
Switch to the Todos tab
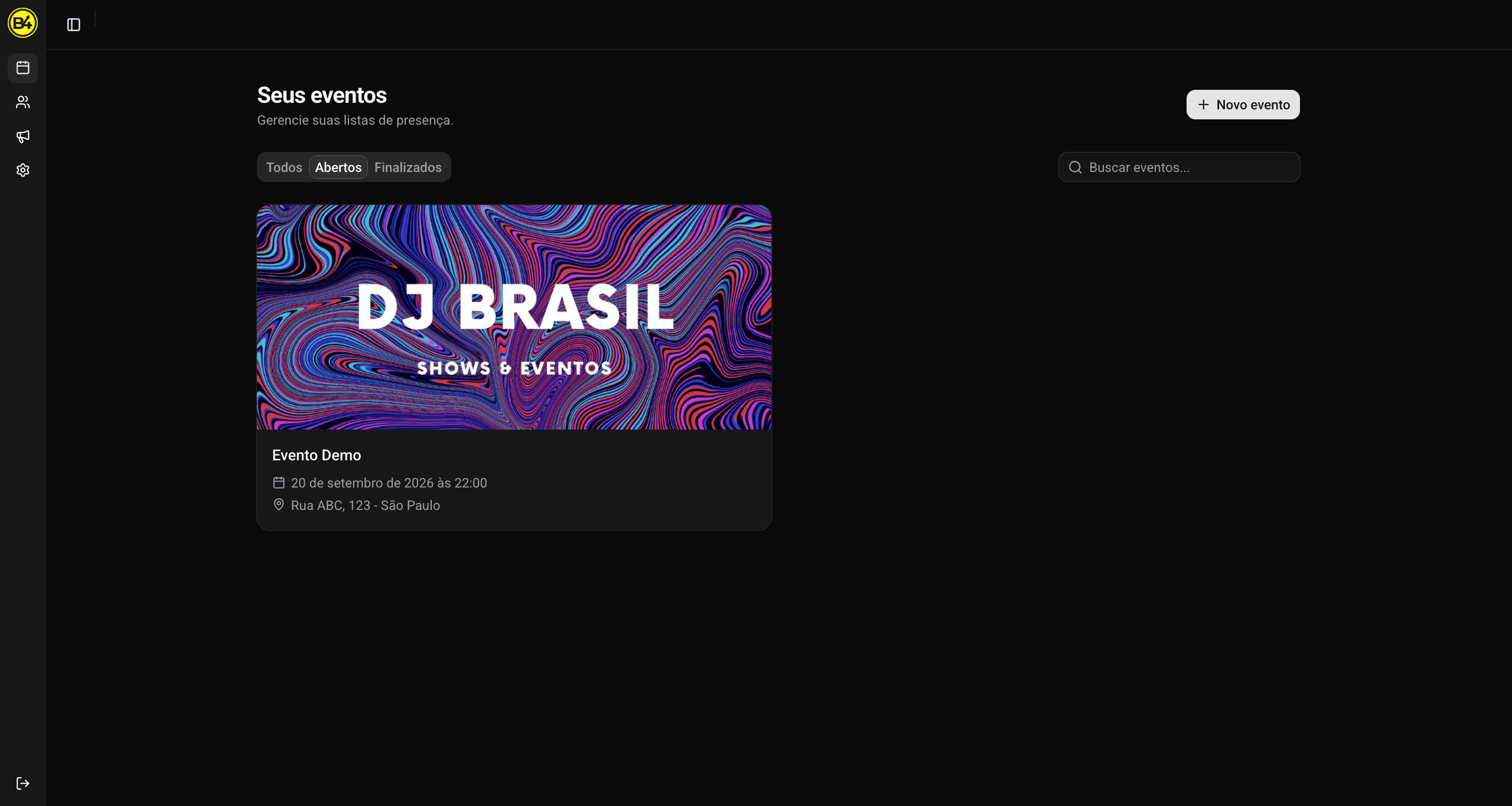[x=284, y=167]
